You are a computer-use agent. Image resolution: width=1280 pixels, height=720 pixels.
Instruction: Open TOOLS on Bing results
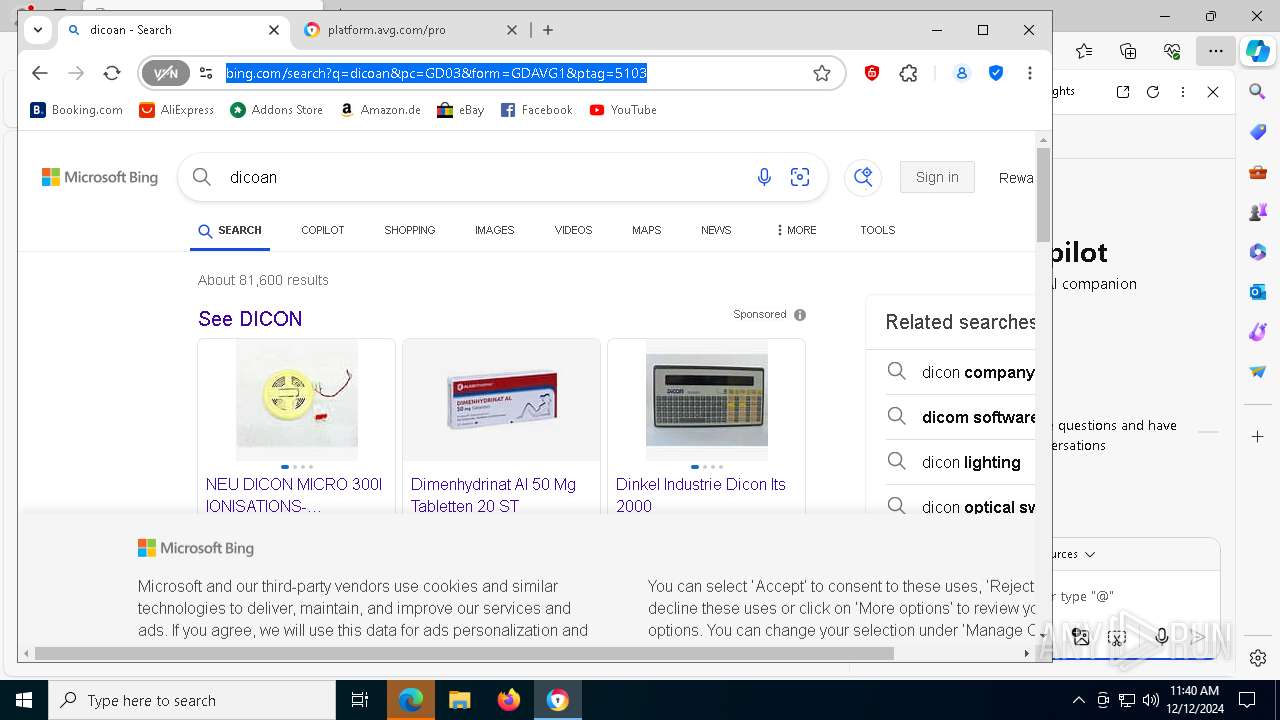click(x=877, y=230)
